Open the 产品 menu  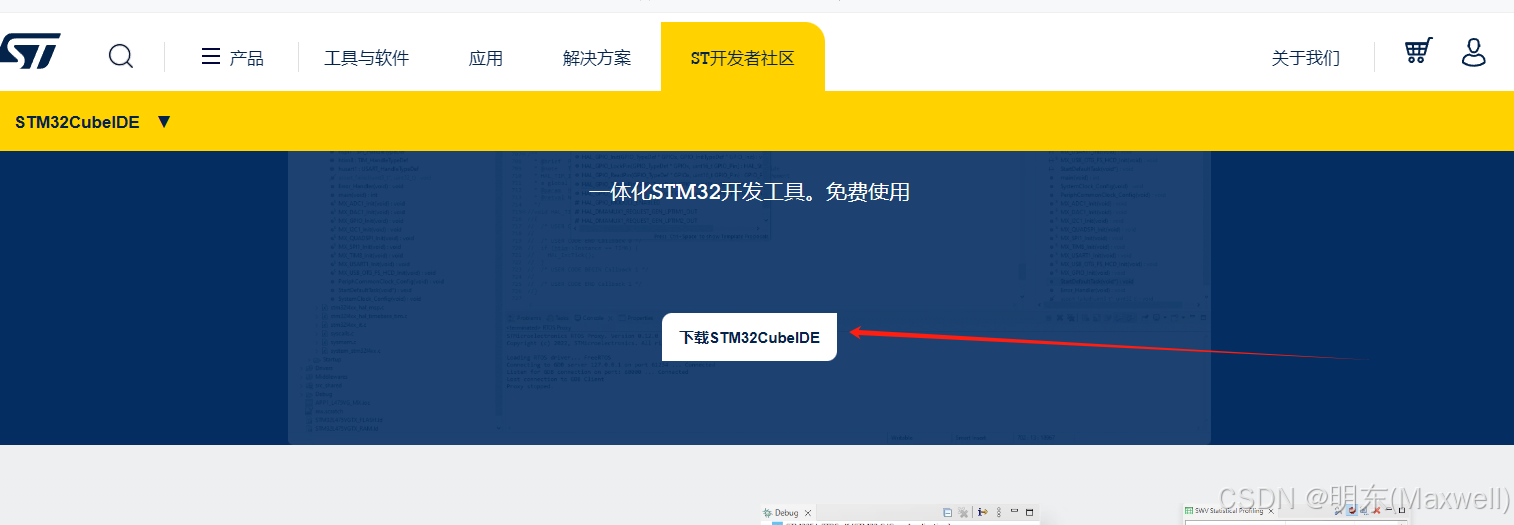pos(247,58)
